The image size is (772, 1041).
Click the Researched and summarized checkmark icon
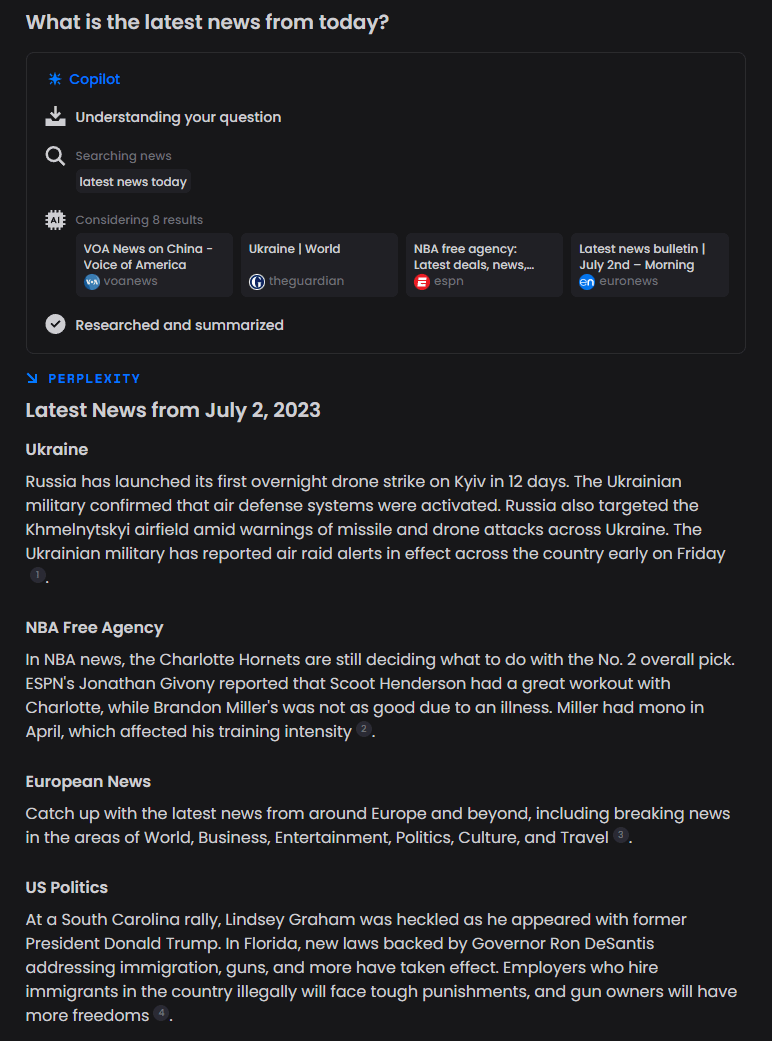(x=55, y=325)
